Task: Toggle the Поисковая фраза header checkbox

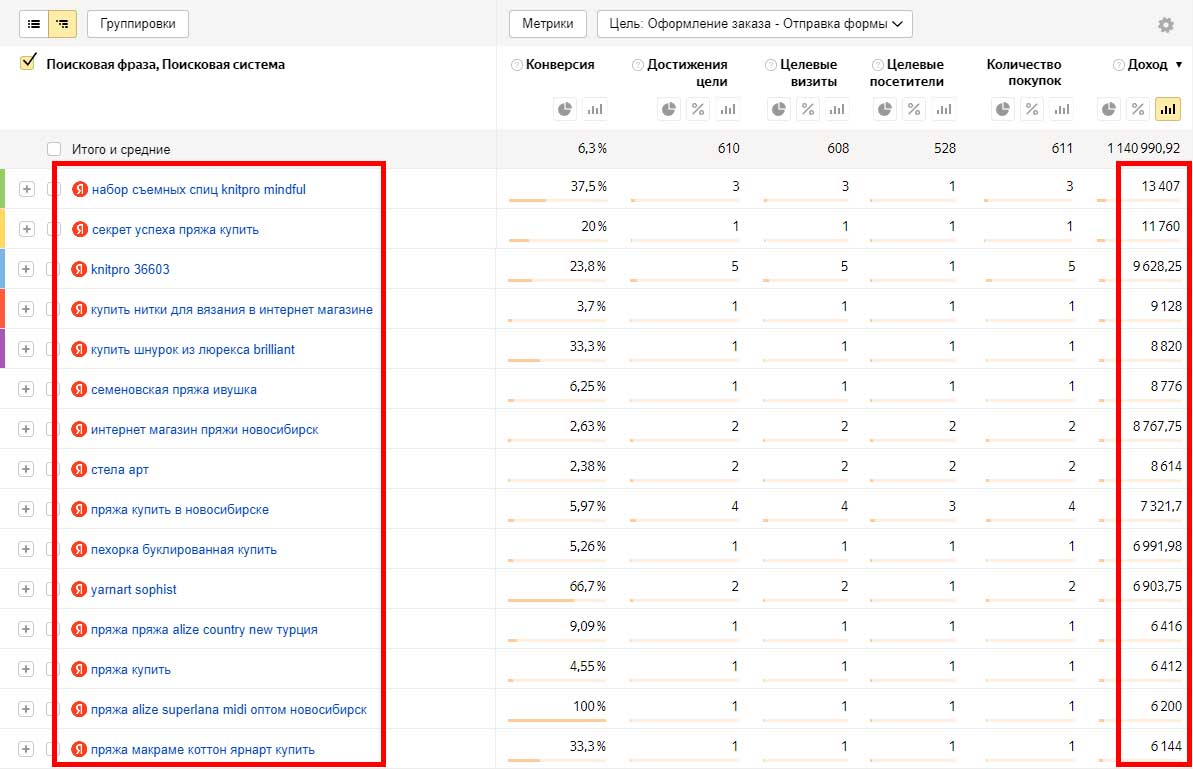Action: [28, 63]
